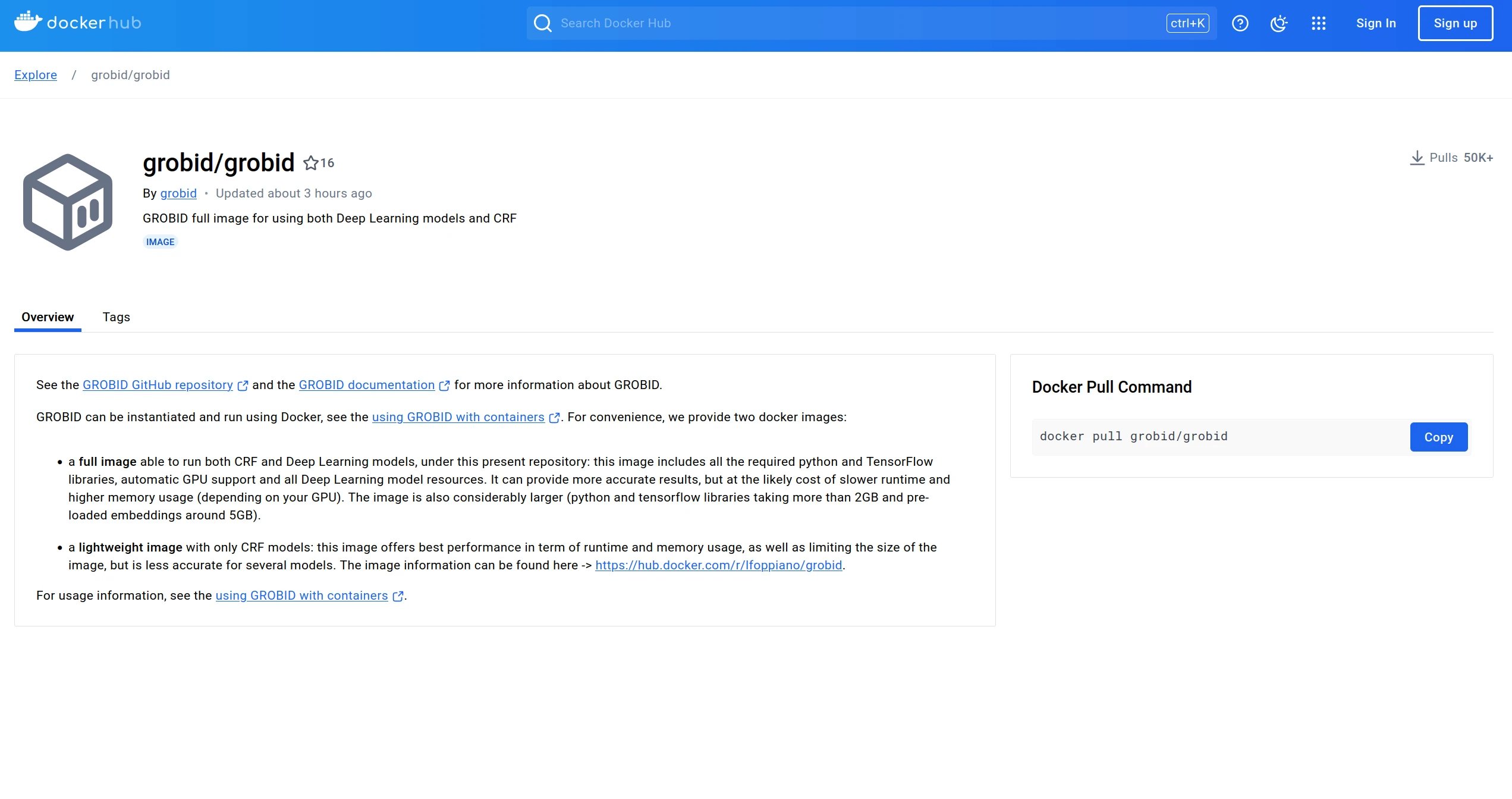The image size is (1512, 799).
Task: Click the ctrl+K shortcut badge
Action: coord(1187,23)
